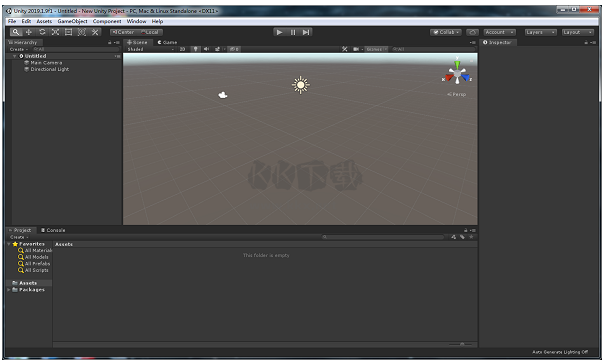The width and height of the screenshot is (607, 364).
Task: Open the Help menu
Action: coord(157,21)
